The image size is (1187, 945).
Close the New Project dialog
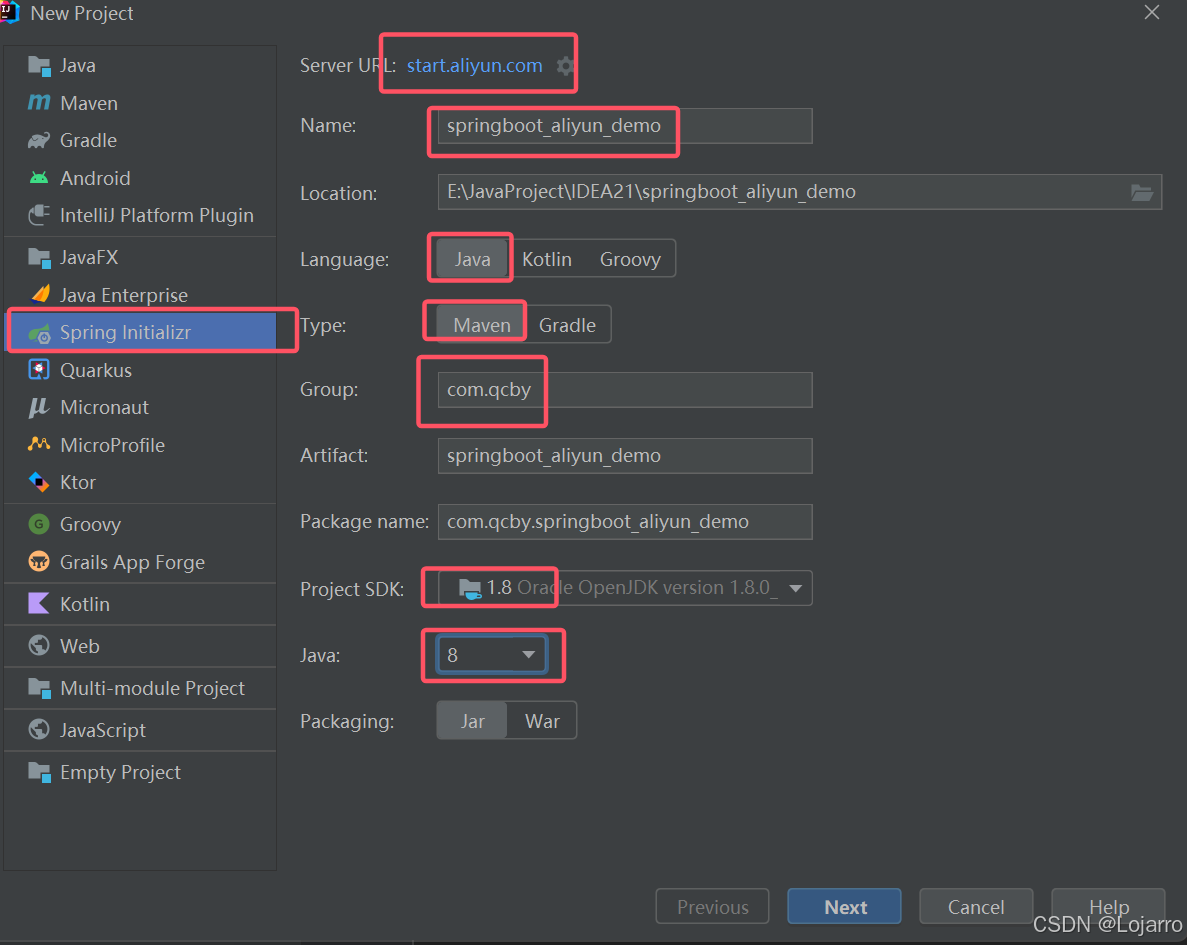tap(1151, 12)
